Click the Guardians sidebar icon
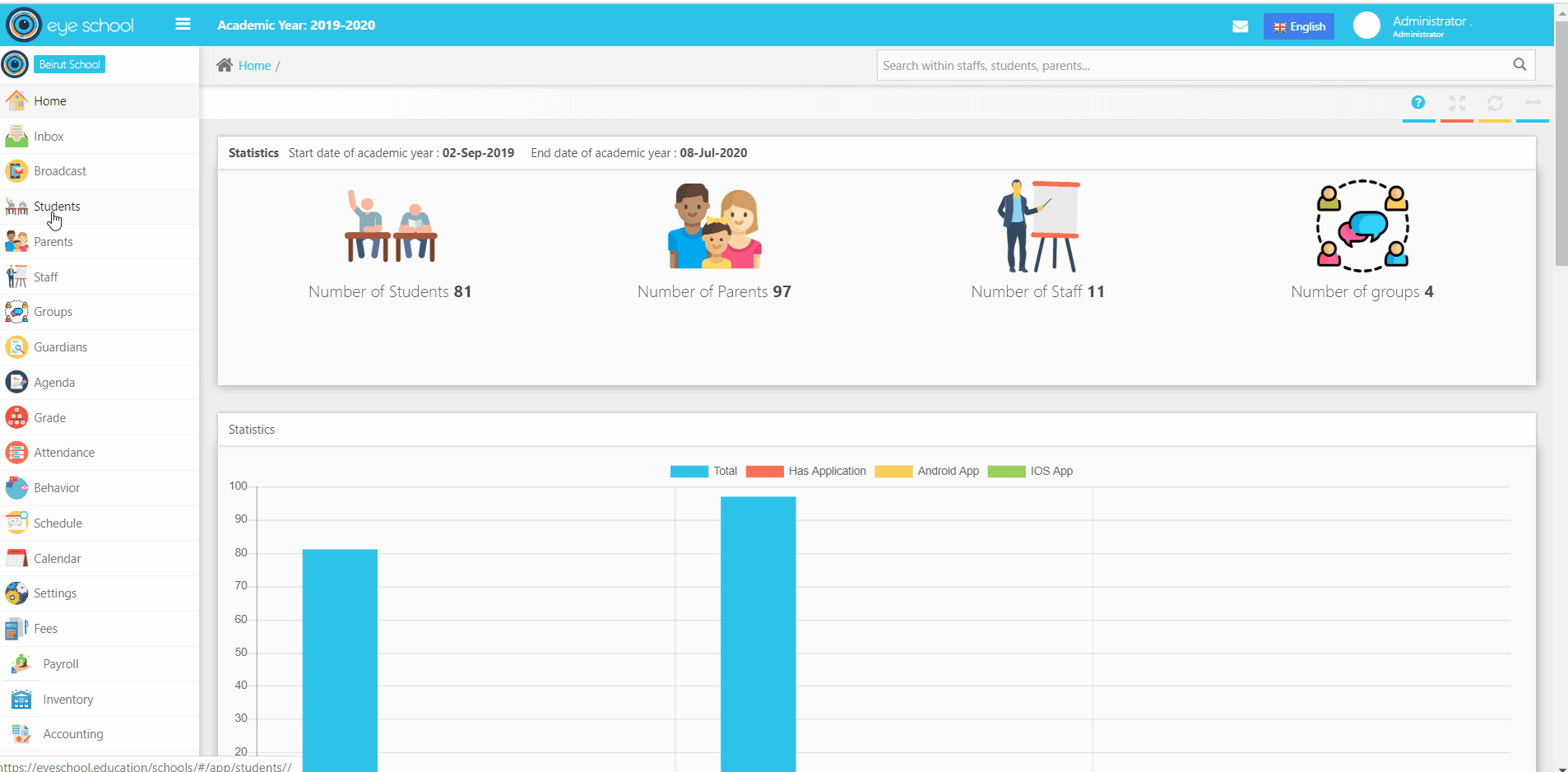Image resolution: width=1568 pixels, height=772 pixels. pyautogui.click(x=16, y=347)
